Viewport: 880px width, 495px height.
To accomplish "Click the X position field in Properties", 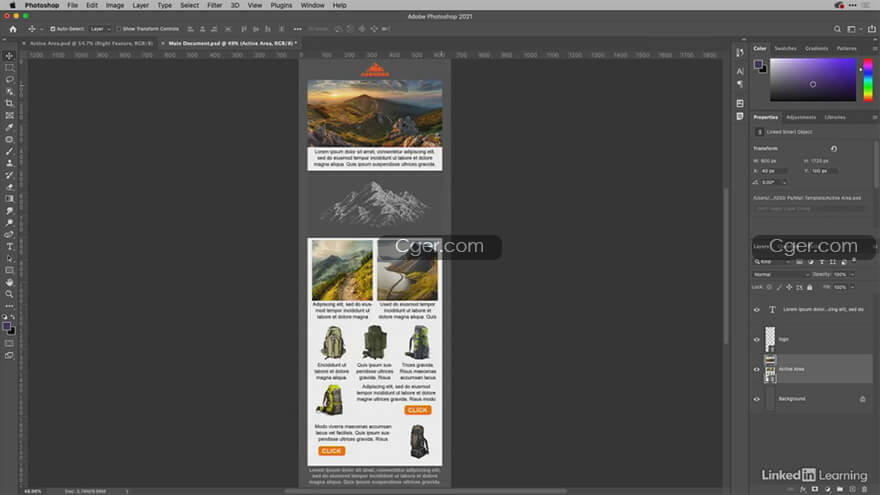I will tap(773, 171).
